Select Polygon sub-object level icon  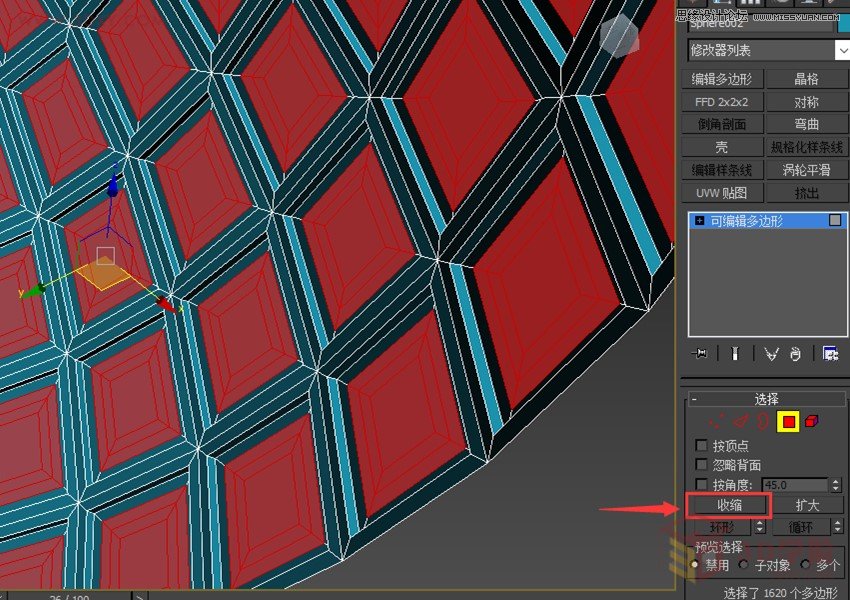[788, 422]
